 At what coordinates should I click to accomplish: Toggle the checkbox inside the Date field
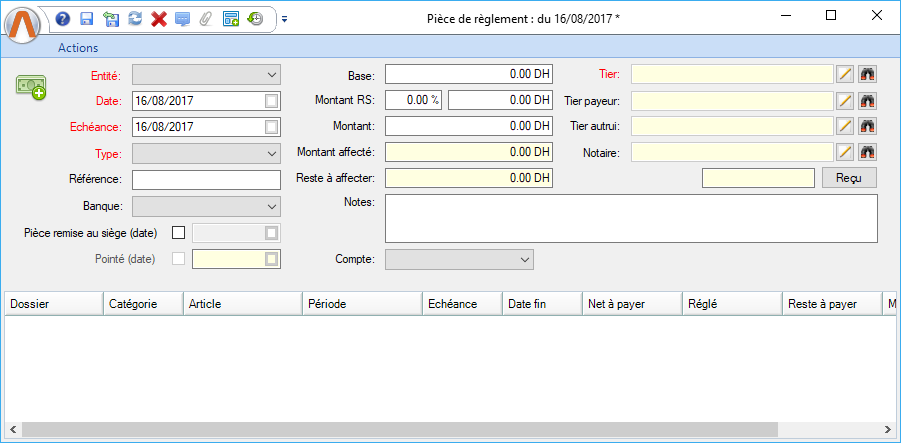[272, 101]
